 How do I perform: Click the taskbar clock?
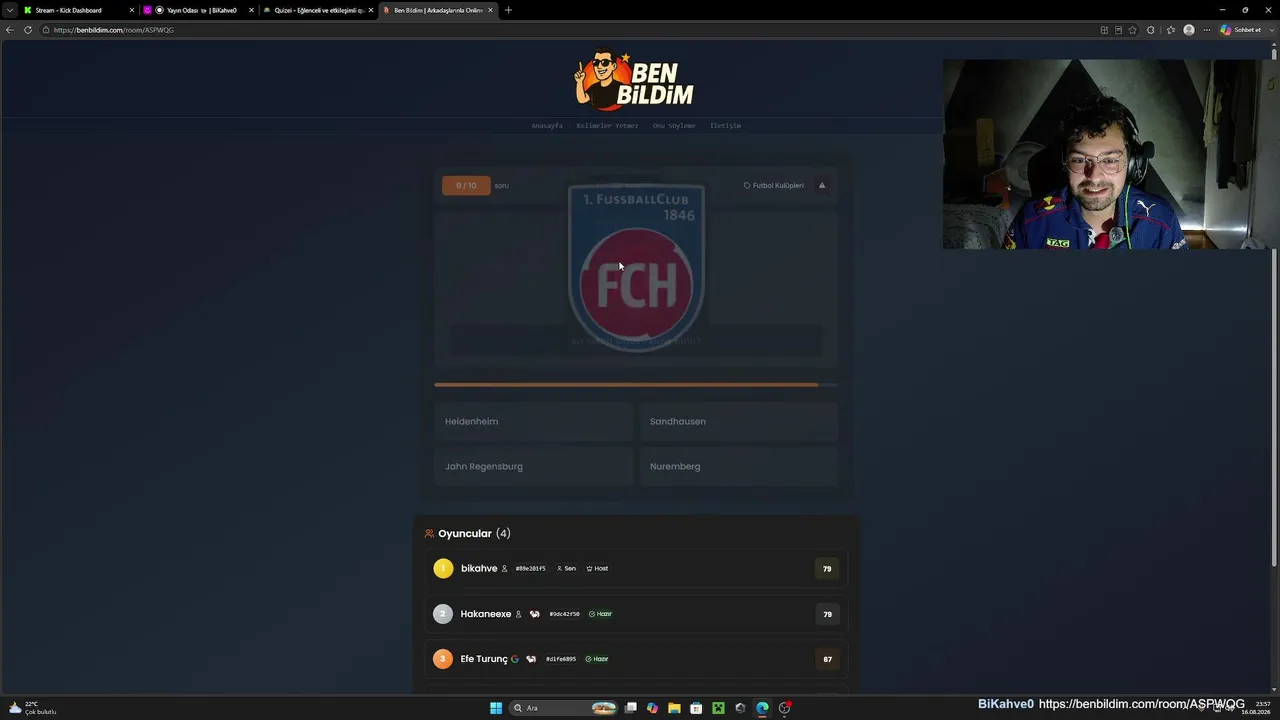1257,708
